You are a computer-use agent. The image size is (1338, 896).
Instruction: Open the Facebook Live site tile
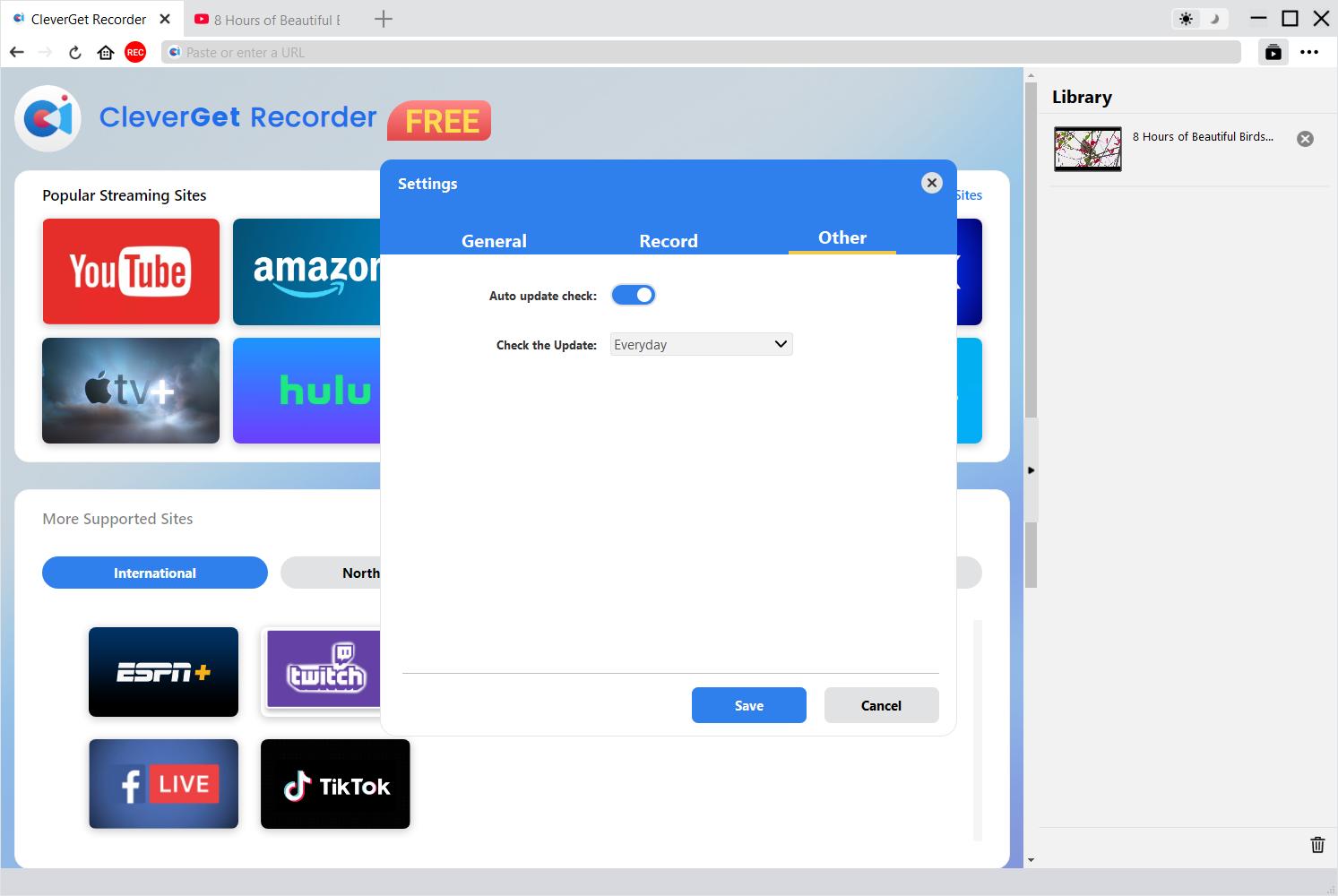(x=163, y=784)
